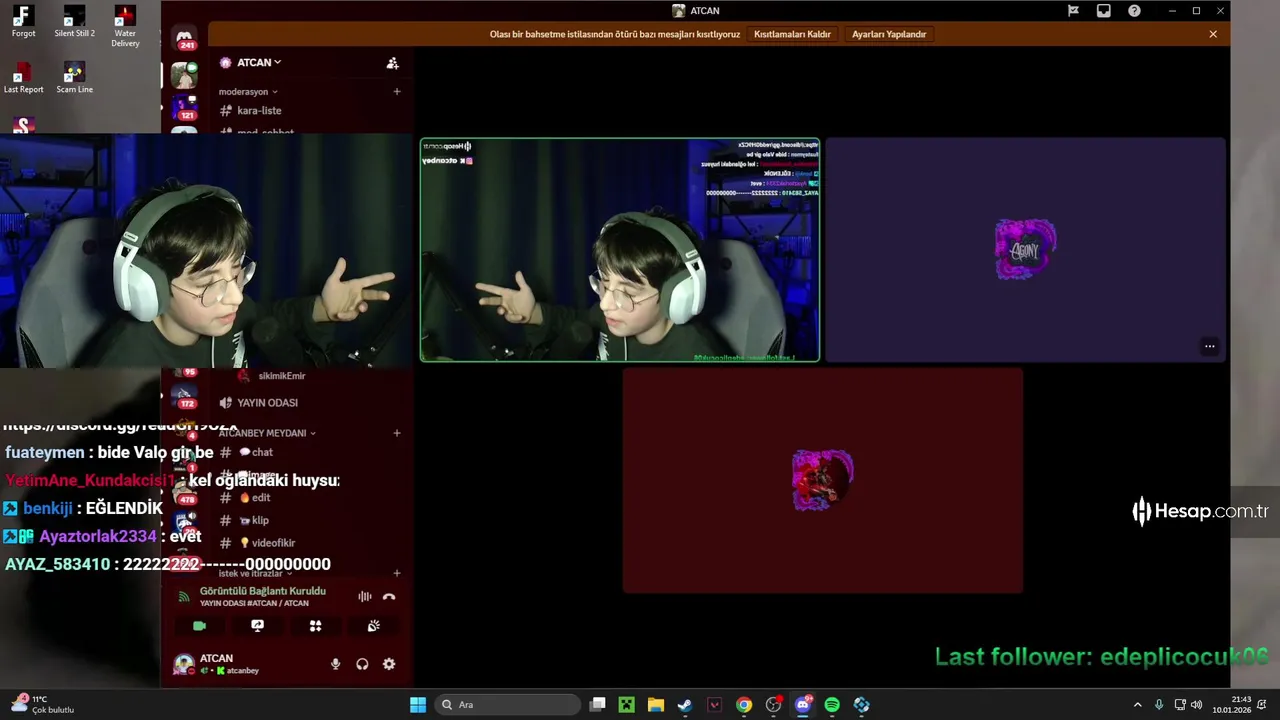Collapse the istek ve itirazlar category
The image size is (1280, 720).
[x=255, y=574]
